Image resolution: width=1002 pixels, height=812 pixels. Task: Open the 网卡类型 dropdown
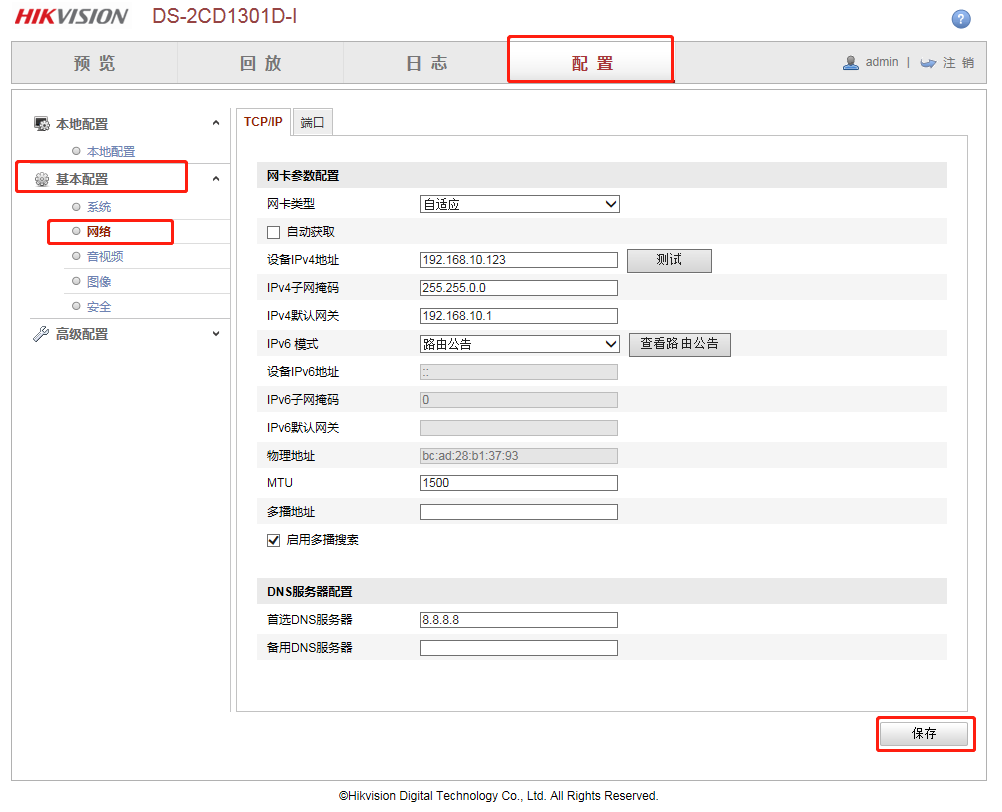click(519, 204)
